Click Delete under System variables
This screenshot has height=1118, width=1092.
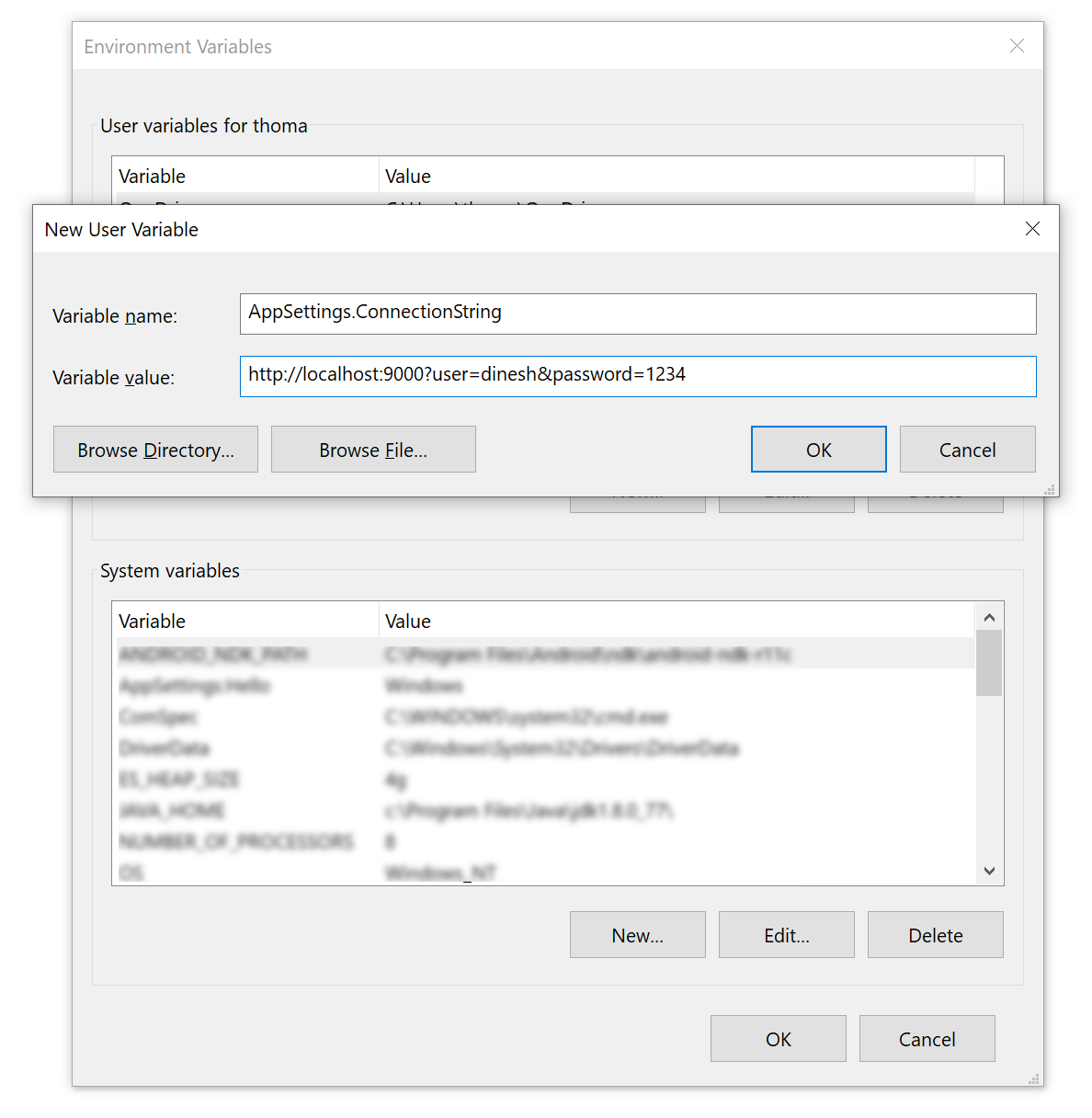click(935, 934)
